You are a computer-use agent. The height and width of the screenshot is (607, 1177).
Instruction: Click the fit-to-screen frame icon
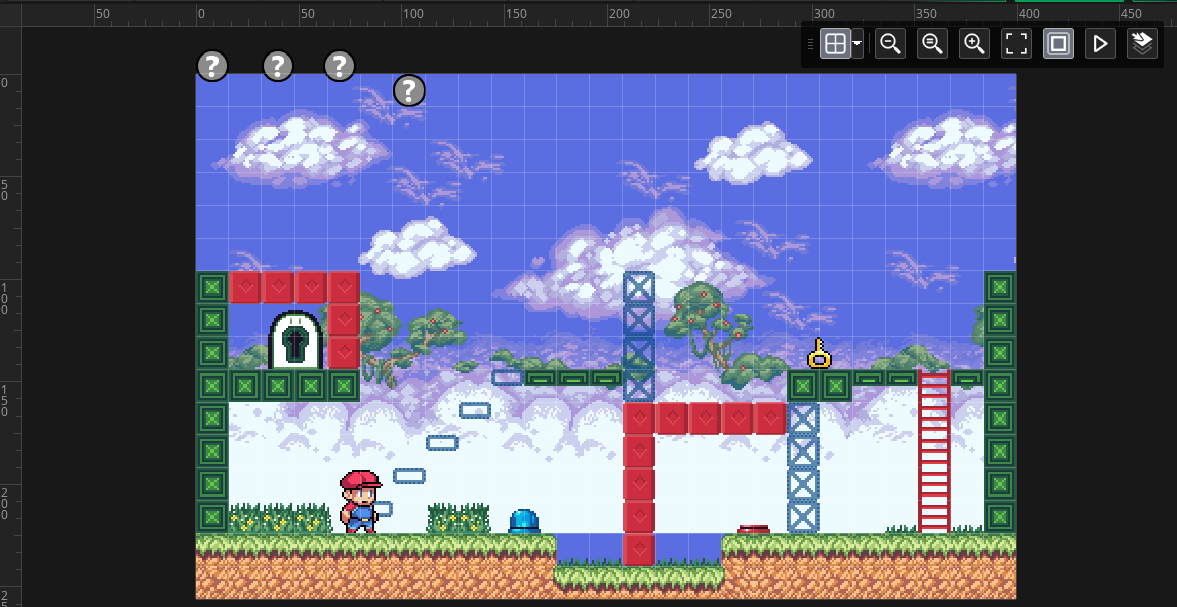tap(1016, 44)
